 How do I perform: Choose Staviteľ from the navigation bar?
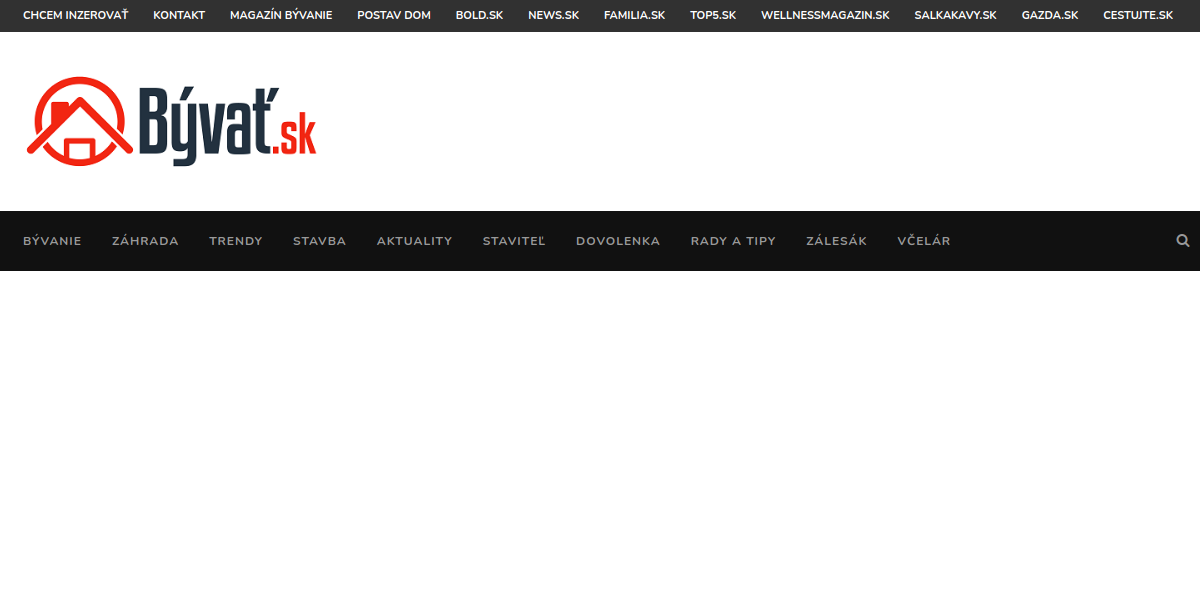pyautogui.click(x=514, y=241)
